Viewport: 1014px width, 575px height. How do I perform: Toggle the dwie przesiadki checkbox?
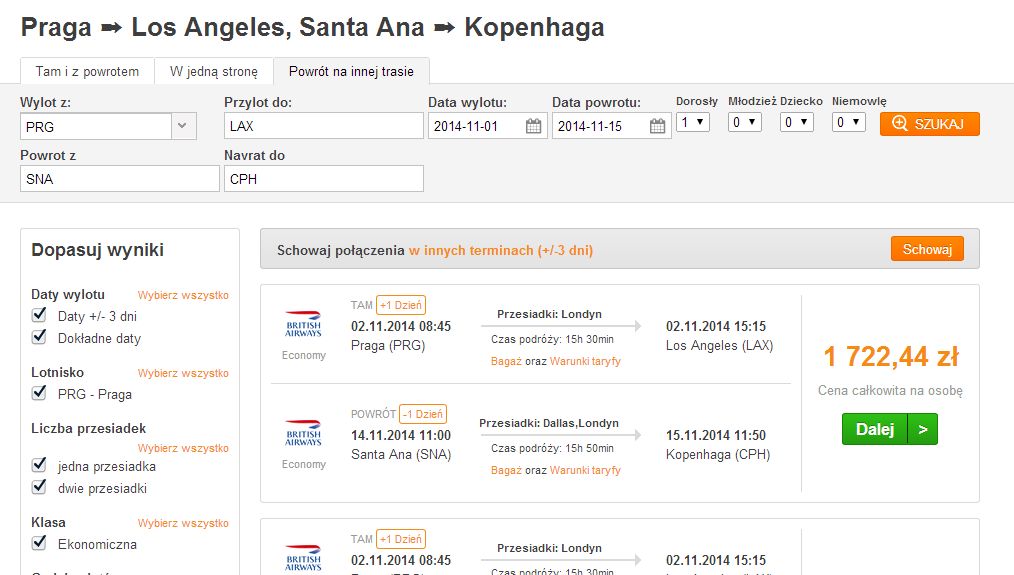point(39,487)
